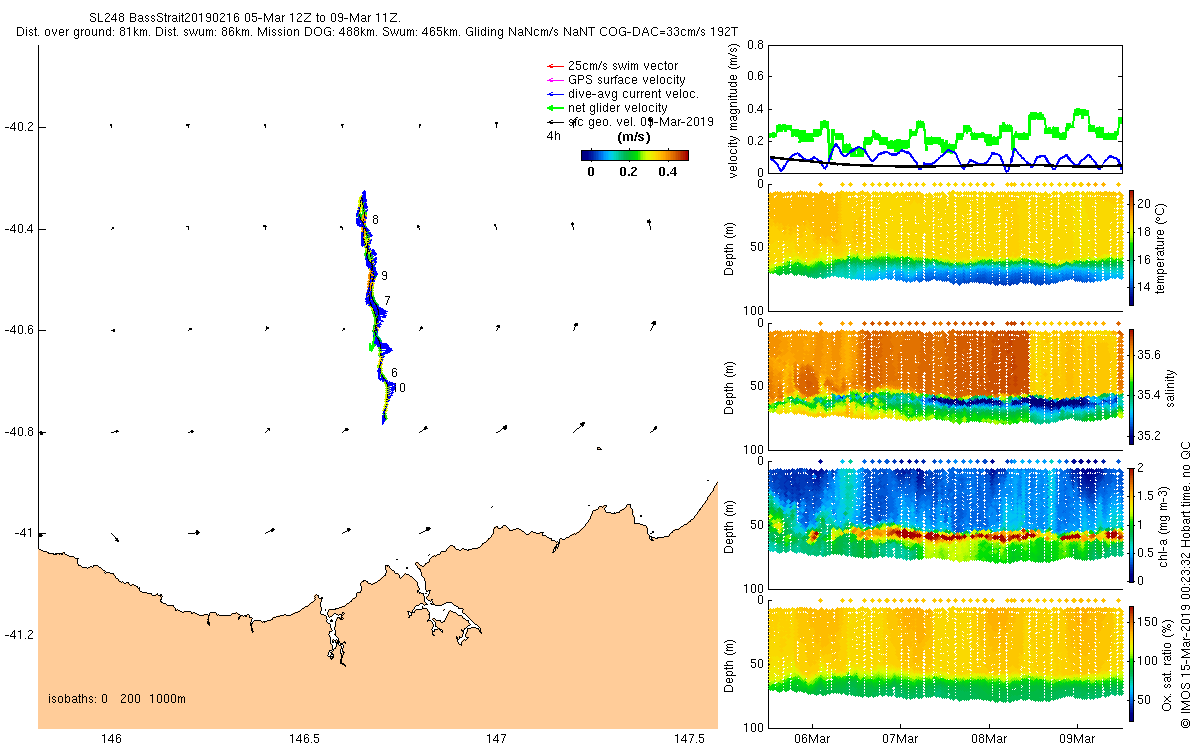
Task: Click the '35.6' tick on the salinity colorbar
Action: point(1149,355)
